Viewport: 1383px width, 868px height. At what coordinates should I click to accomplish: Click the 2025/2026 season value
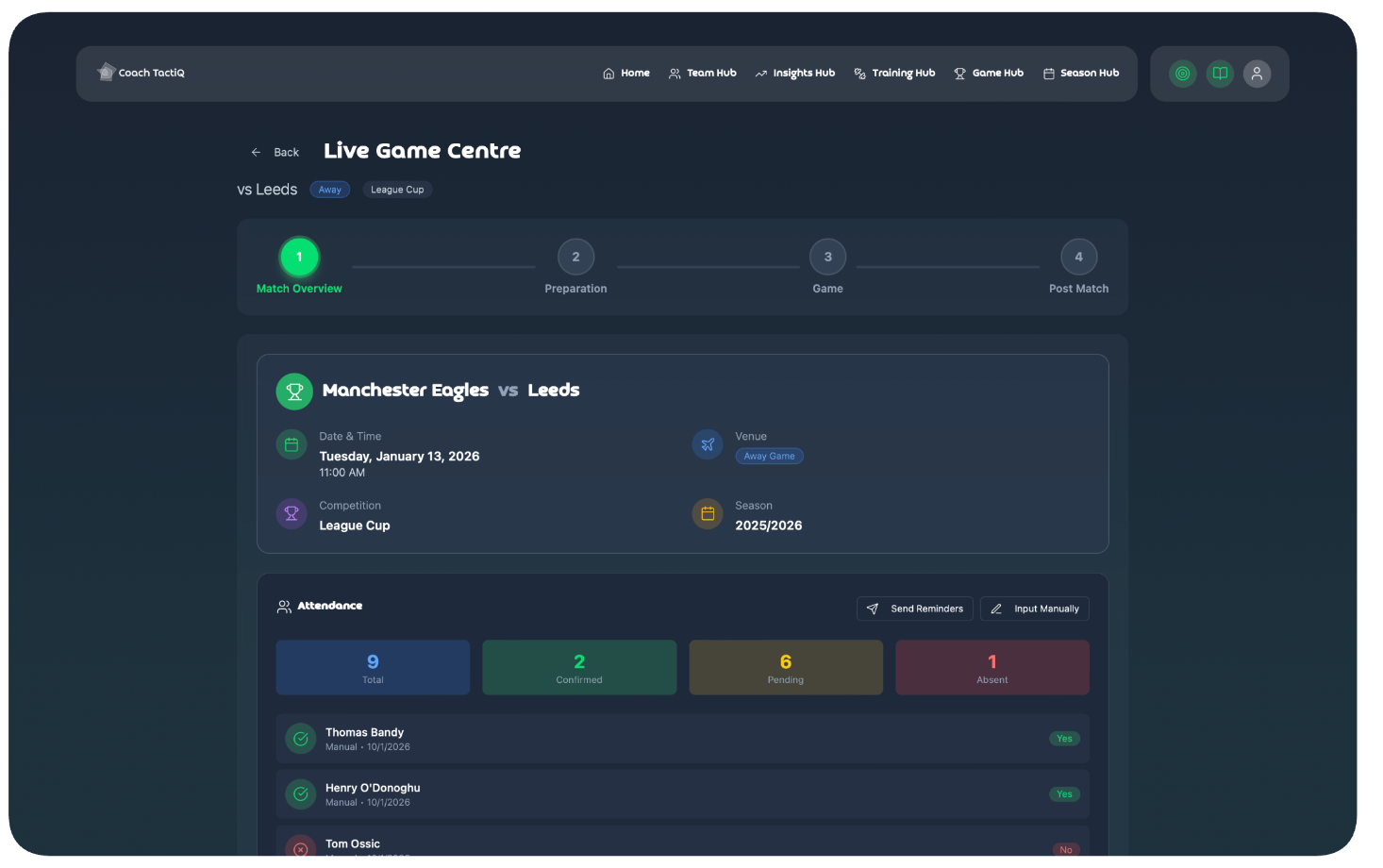click(769, 526)
